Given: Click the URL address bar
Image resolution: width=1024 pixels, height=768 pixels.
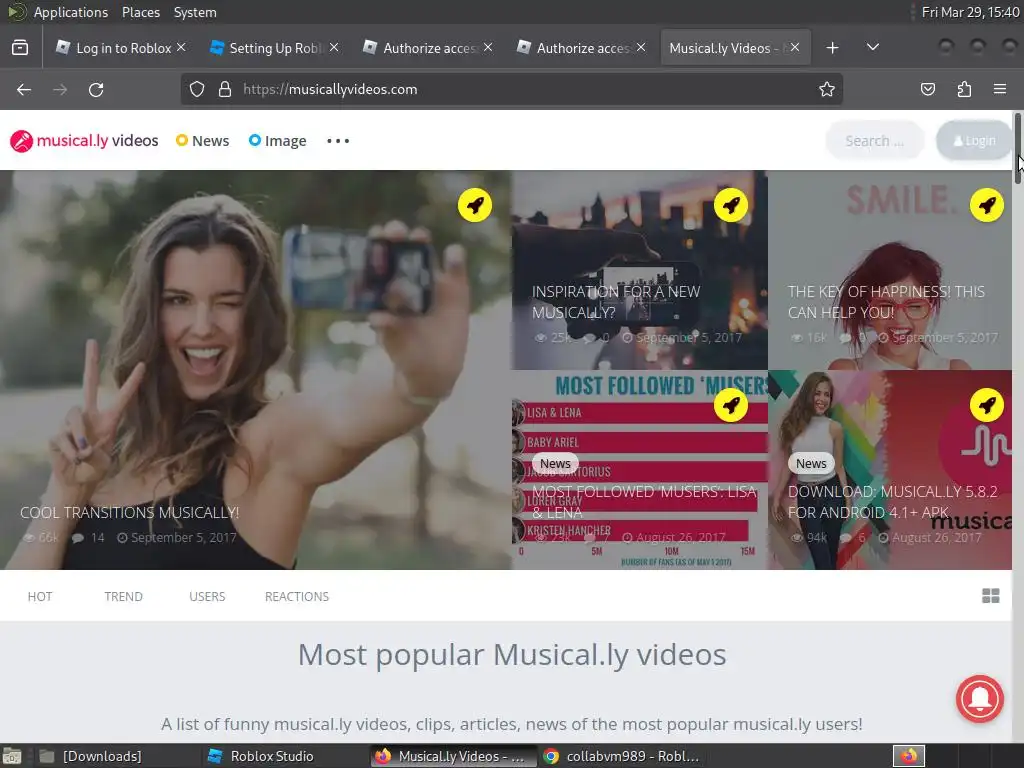Looking at the screenshot, I should point(511,89).
